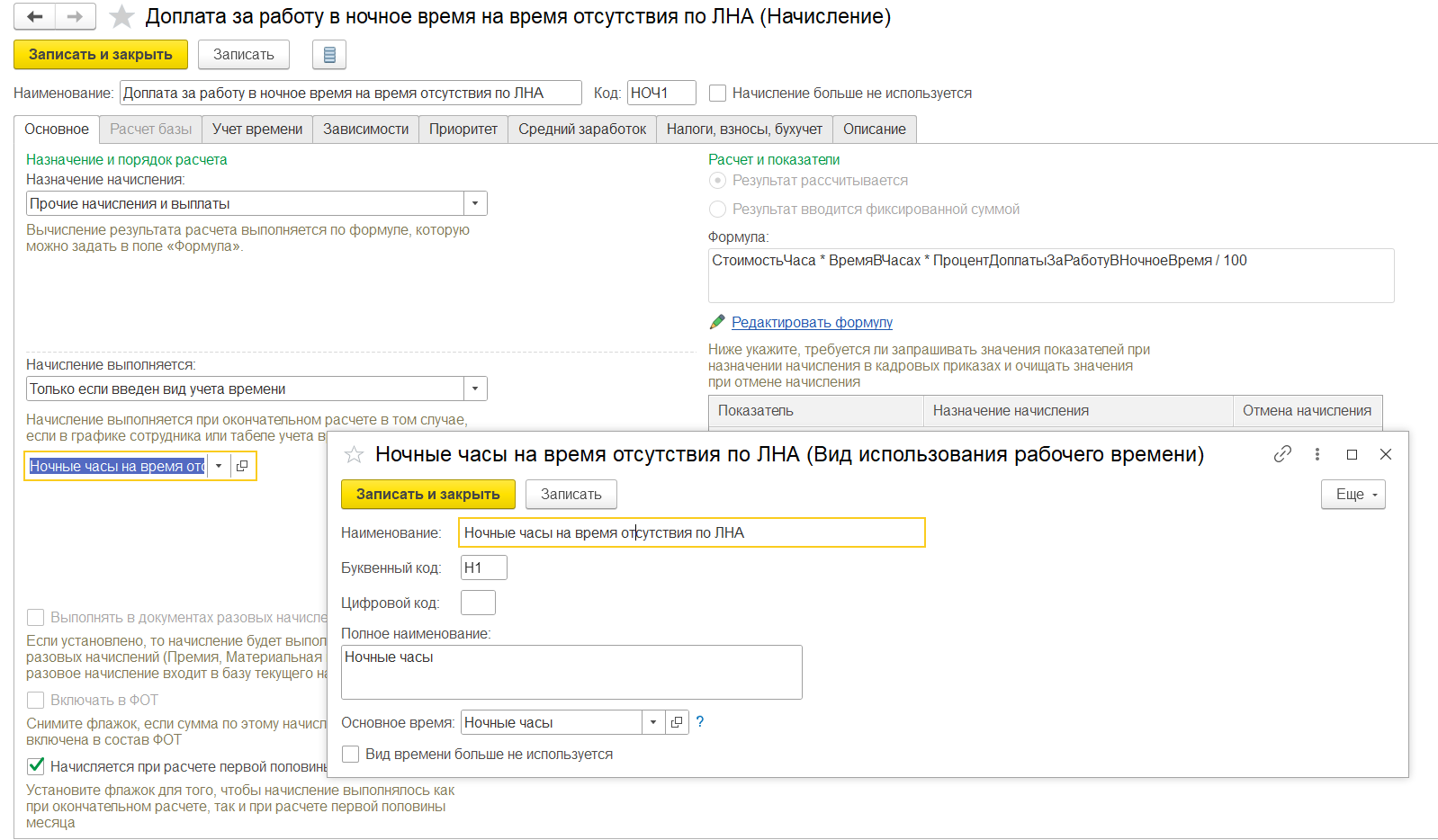Click the accrual Наименование field

tap(351, 93)
